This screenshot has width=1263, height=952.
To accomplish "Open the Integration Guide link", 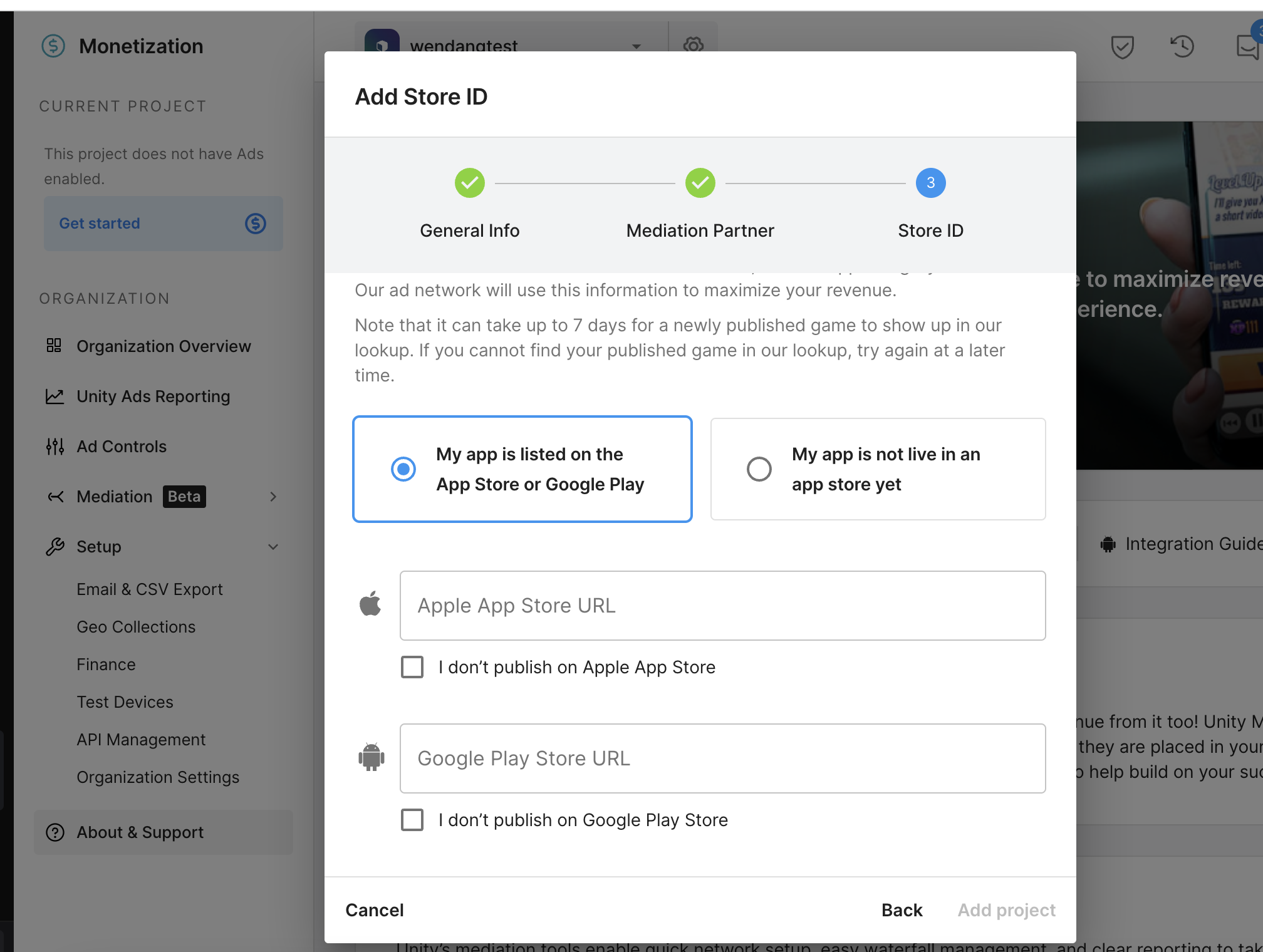I will (x=1193, y=544).
